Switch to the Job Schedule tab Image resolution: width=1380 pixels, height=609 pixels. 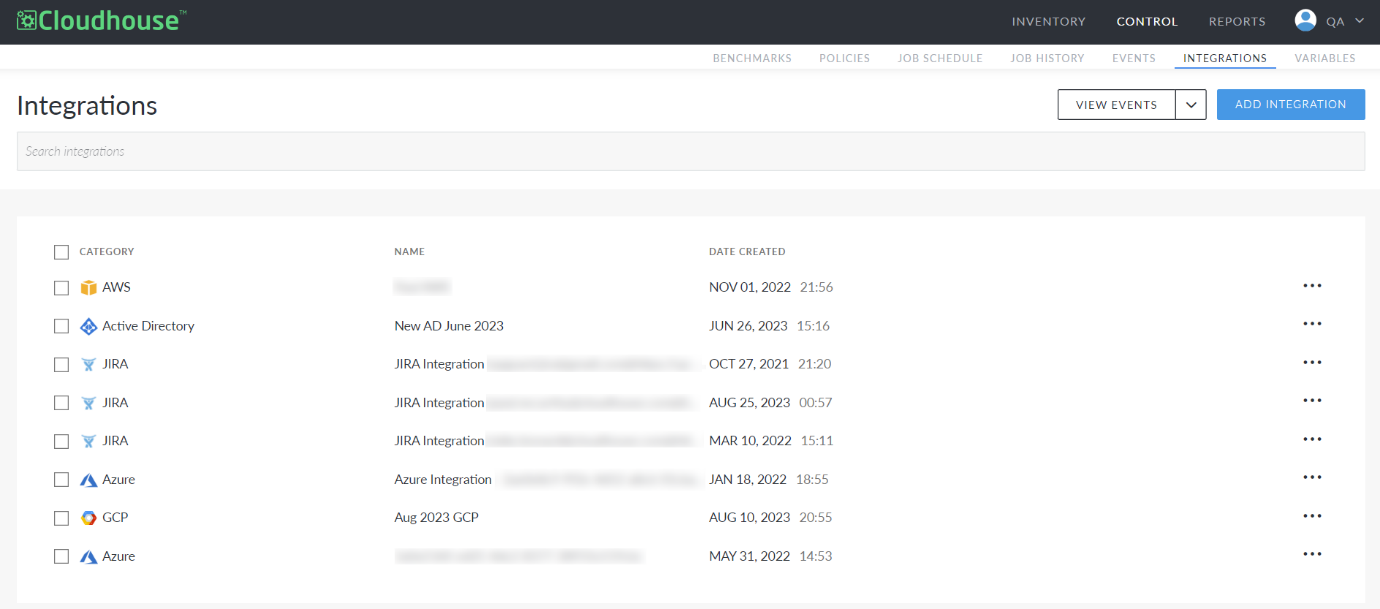(x=940, y=58)
